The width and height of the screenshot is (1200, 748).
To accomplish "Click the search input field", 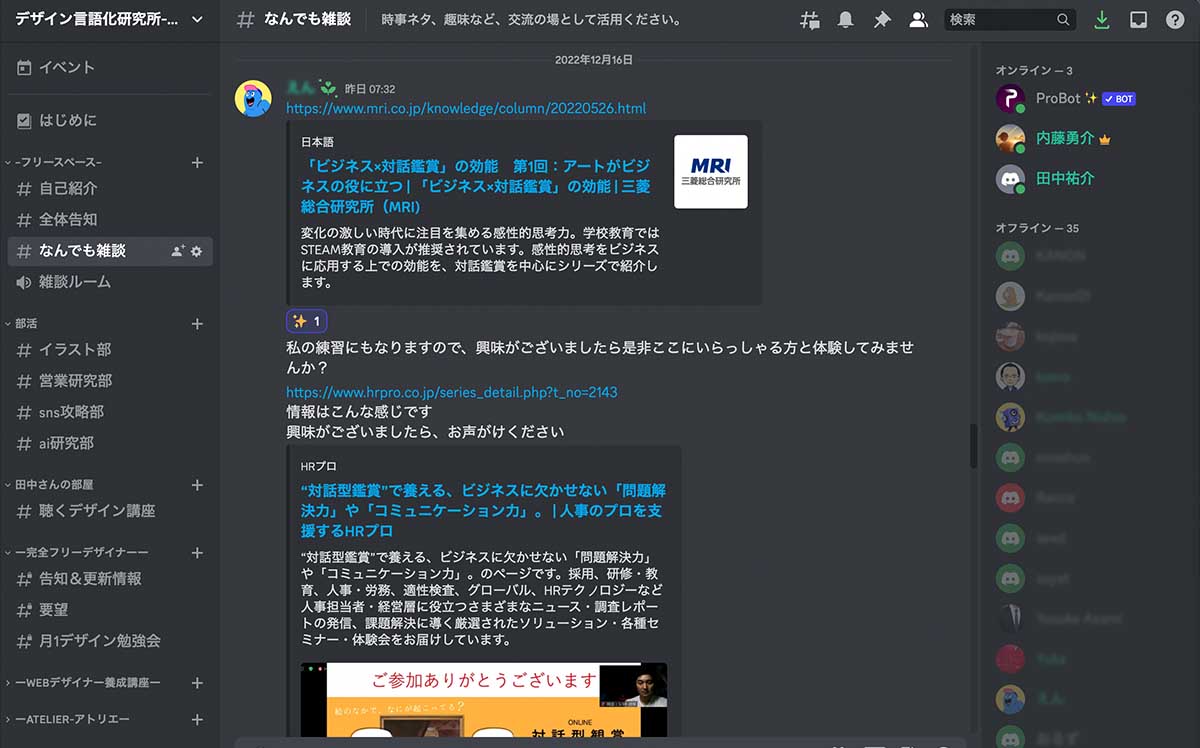I will [1000, 20].
